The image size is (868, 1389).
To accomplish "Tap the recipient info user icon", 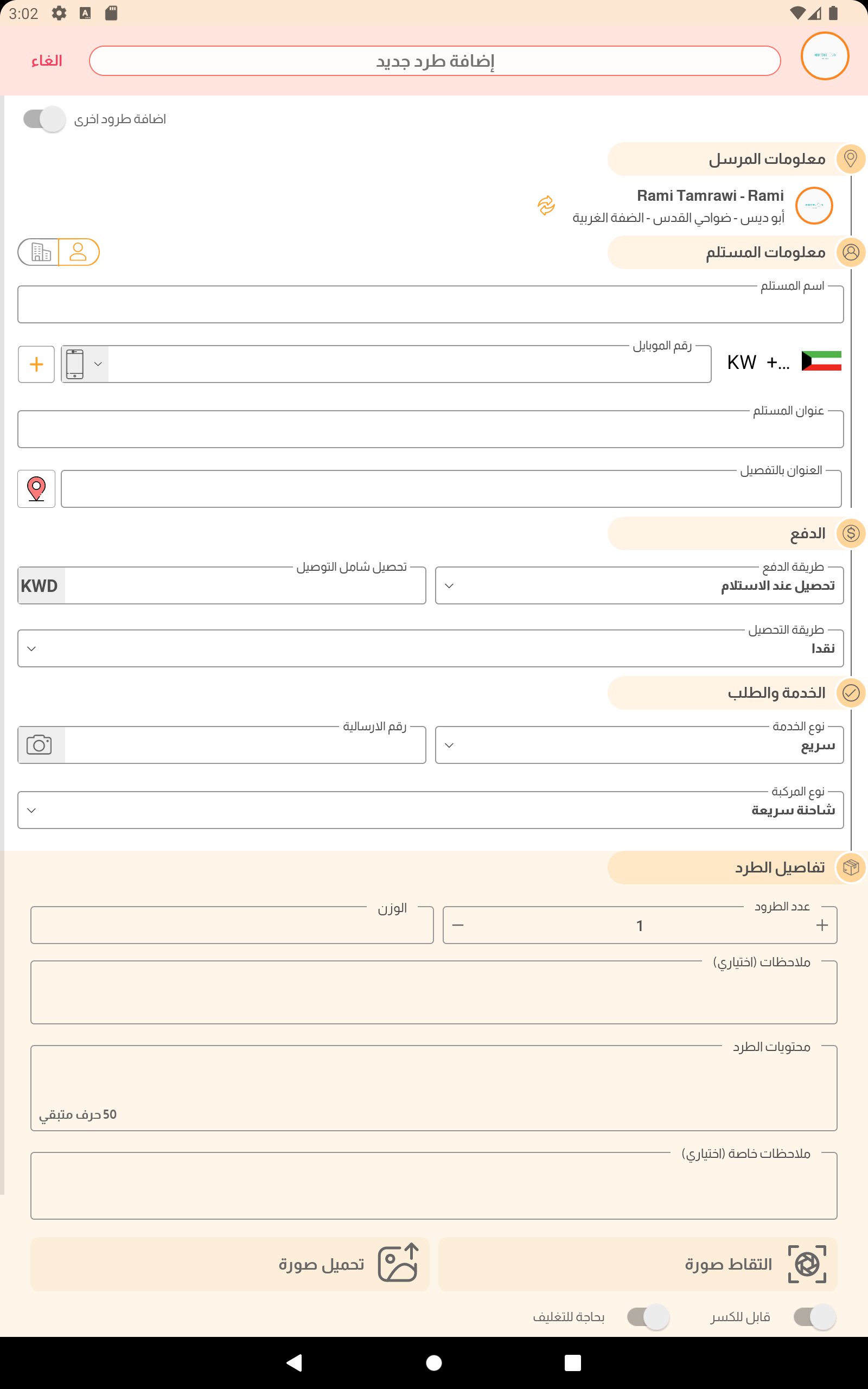I will 850,252.
